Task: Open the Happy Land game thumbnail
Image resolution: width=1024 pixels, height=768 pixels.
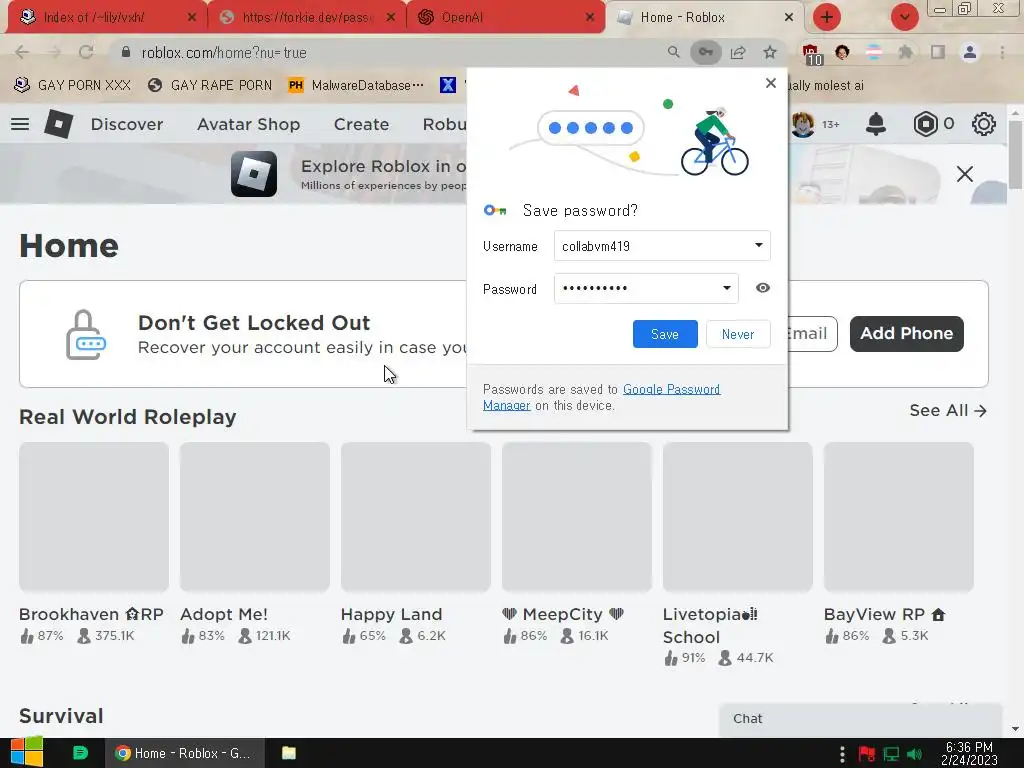Action: tap(416, 517)
